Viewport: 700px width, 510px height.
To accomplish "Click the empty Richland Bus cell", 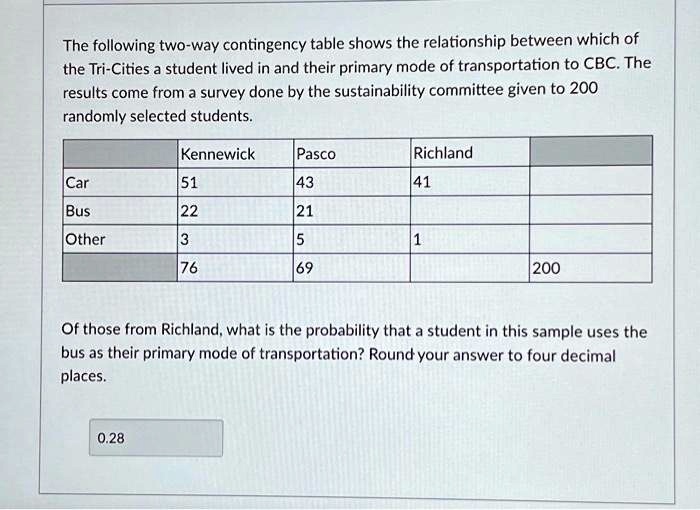I will 470,210.
